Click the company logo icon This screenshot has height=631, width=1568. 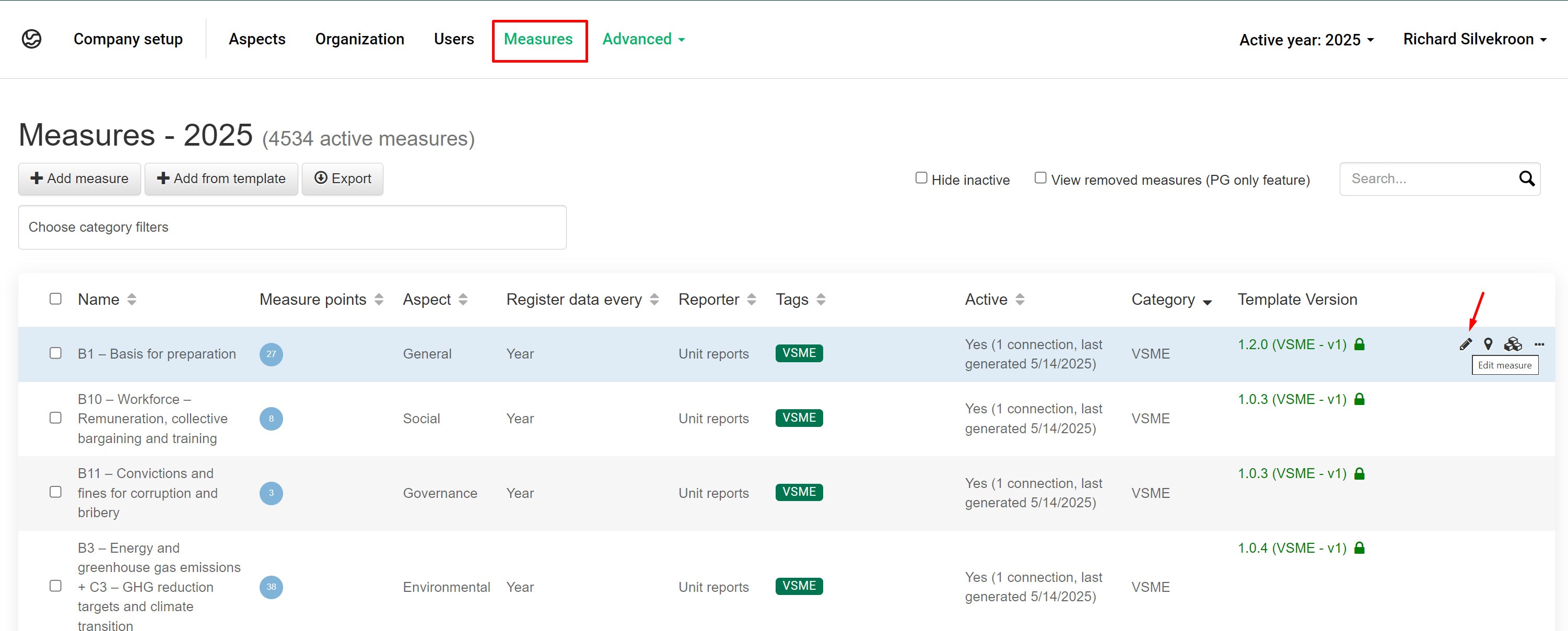(x=32, y=39)
